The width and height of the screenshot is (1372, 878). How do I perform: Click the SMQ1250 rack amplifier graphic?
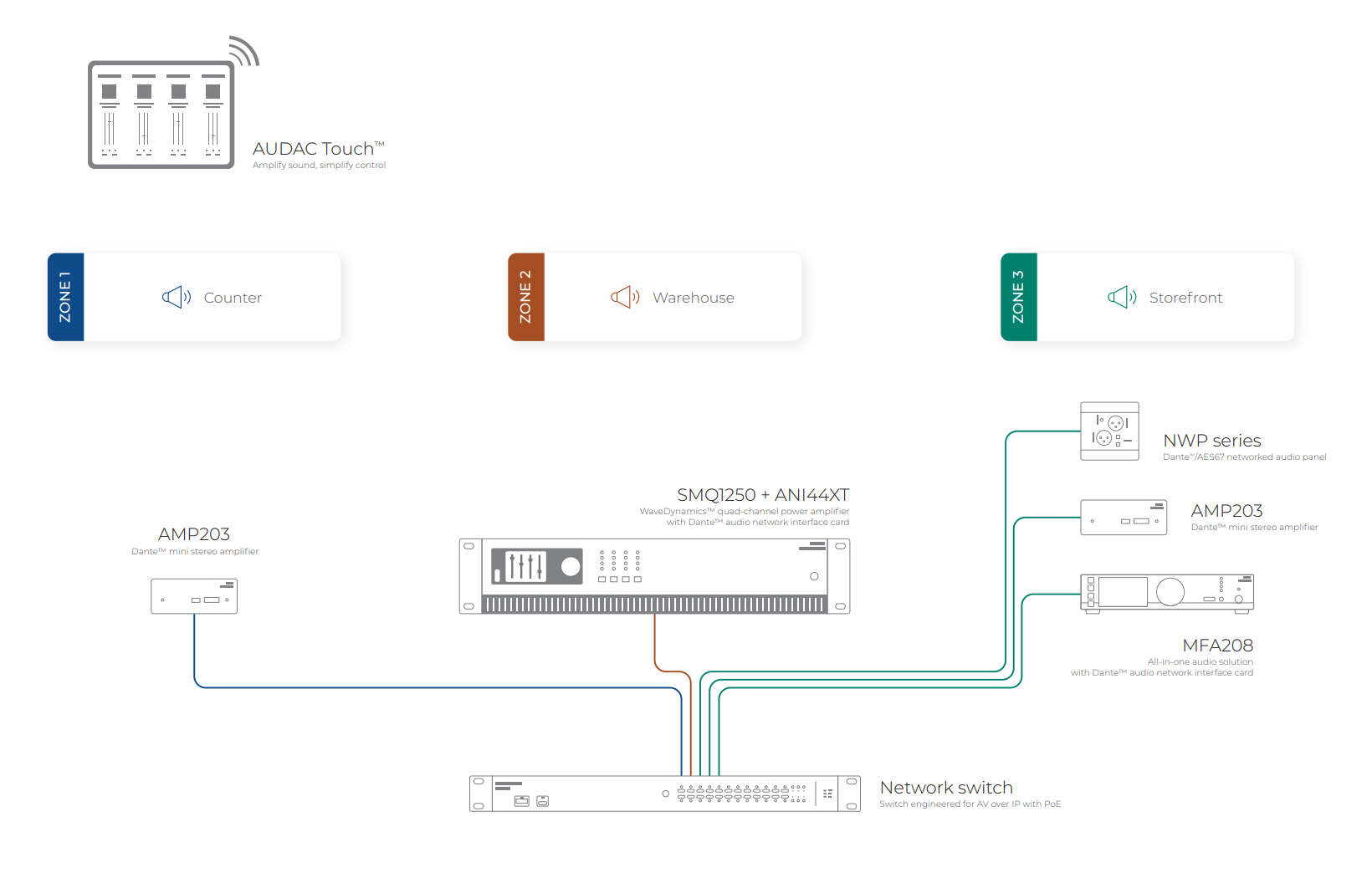[x=654, y=576]
